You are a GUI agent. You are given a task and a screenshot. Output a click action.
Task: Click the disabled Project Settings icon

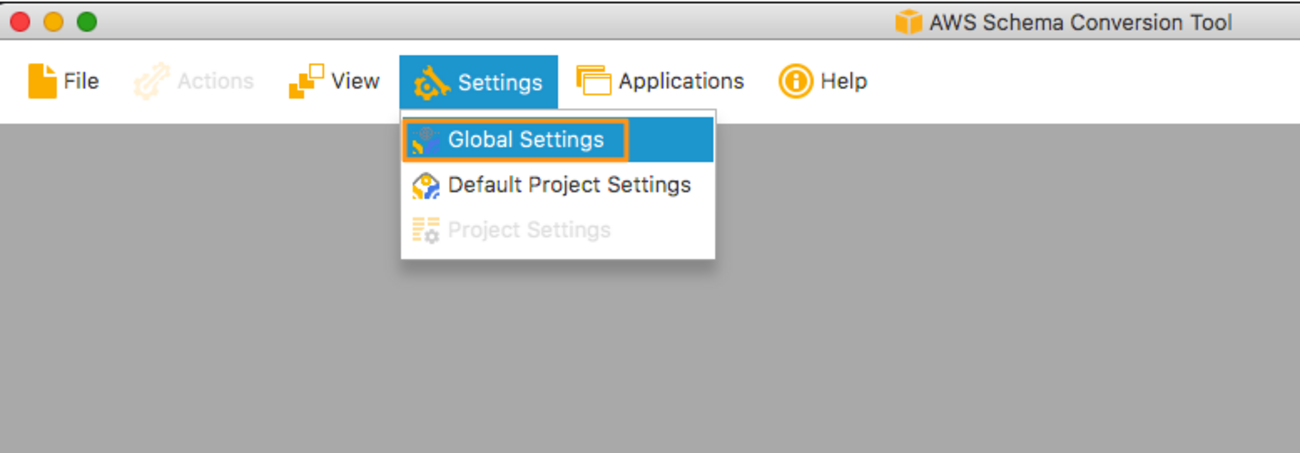(x=426, y=231)
